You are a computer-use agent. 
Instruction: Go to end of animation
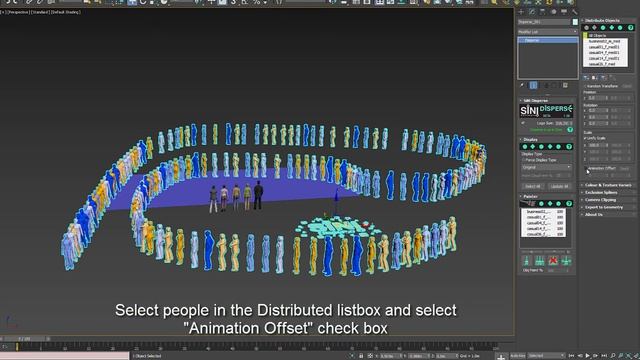604,356
